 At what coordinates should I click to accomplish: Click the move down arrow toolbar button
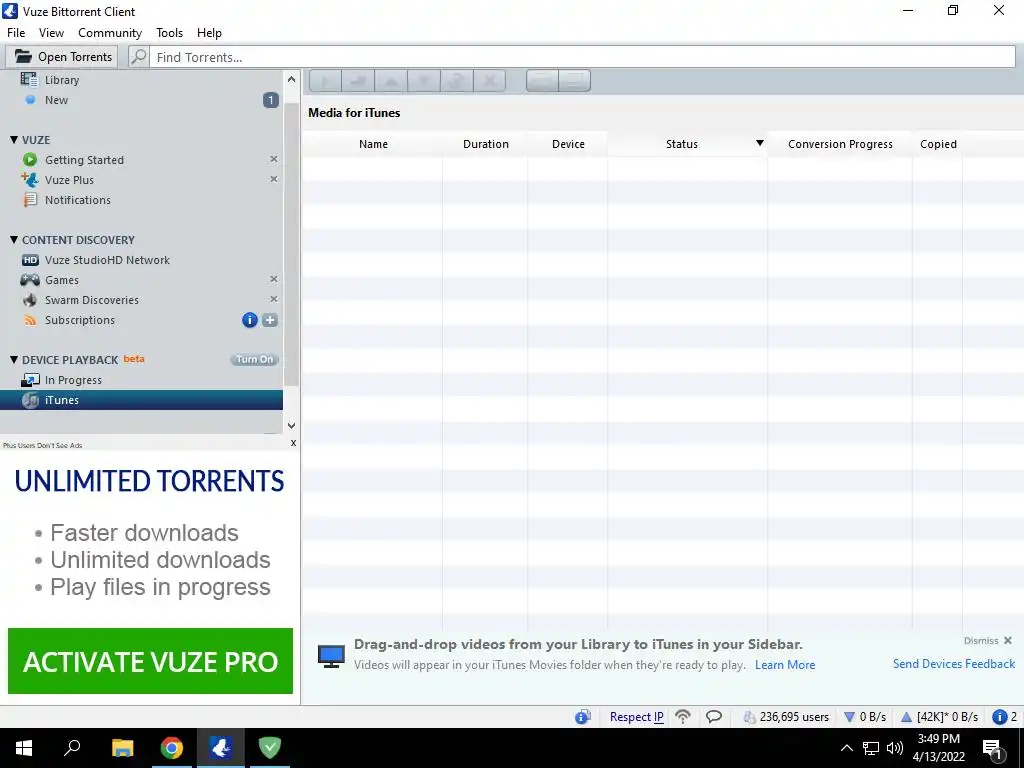pyautogui.click(x=423, y=81)
